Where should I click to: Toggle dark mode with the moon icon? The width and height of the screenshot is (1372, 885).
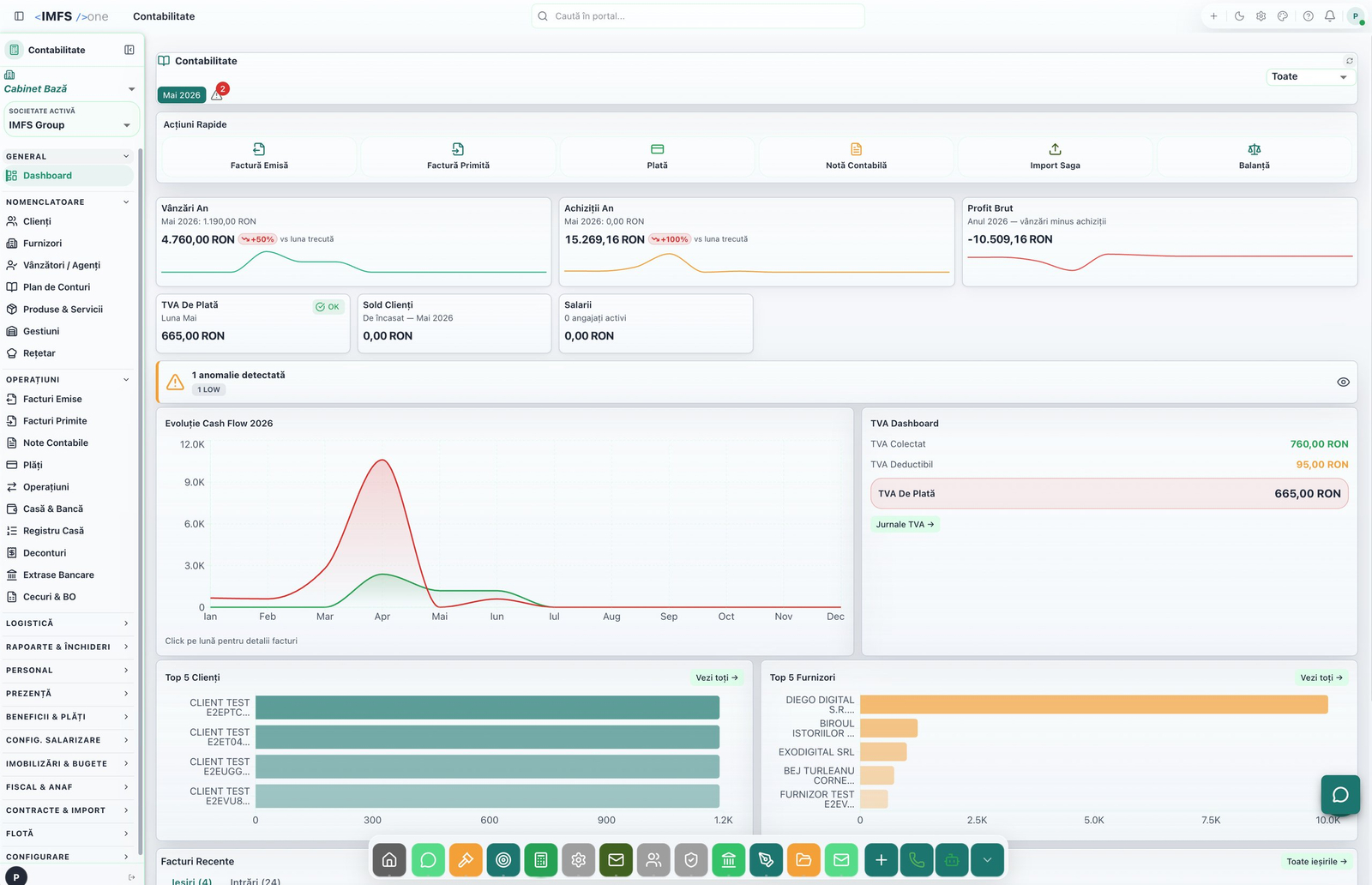coord(1239,16)
